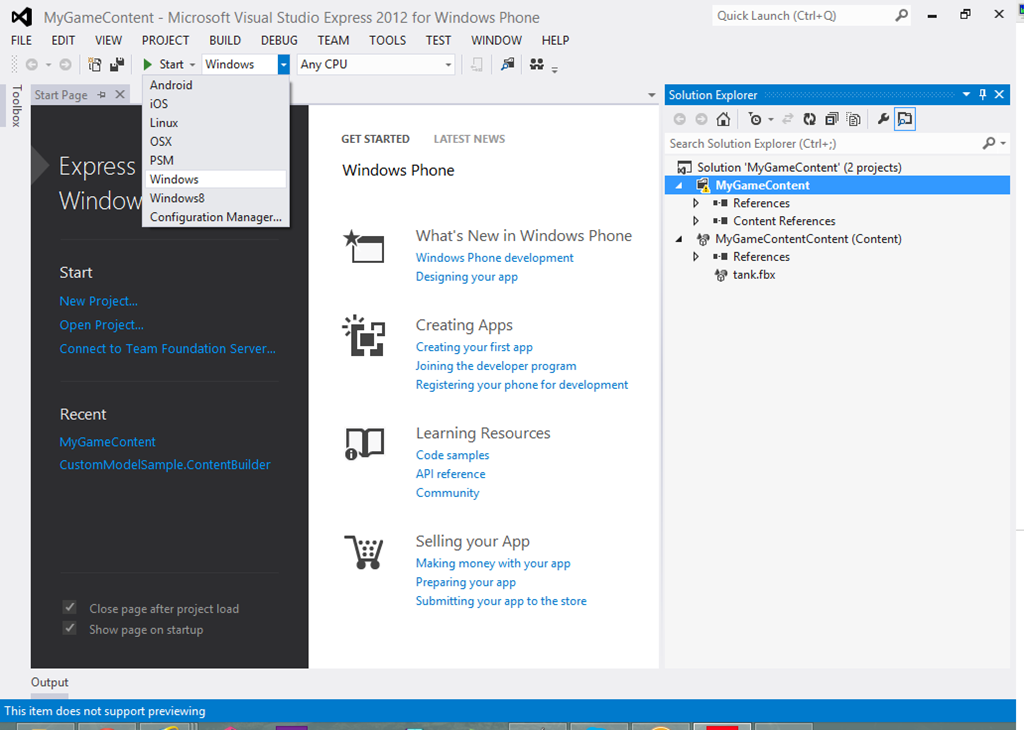Click the Save All toolbar icon
This screenshot has height=730, width=1024.
click(117, 64)
